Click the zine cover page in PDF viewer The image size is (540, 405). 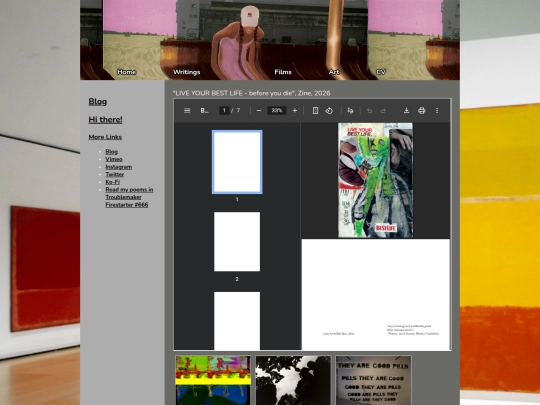[x=375, y=180]
